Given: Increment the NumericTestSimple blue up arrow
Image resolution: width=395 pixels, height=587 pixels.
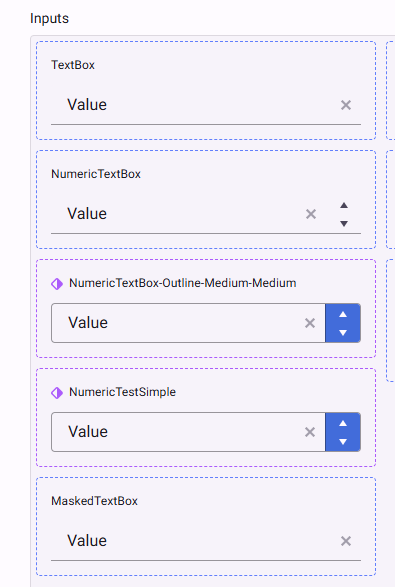Looking at the screenshot, I should [x=343, y=423].
